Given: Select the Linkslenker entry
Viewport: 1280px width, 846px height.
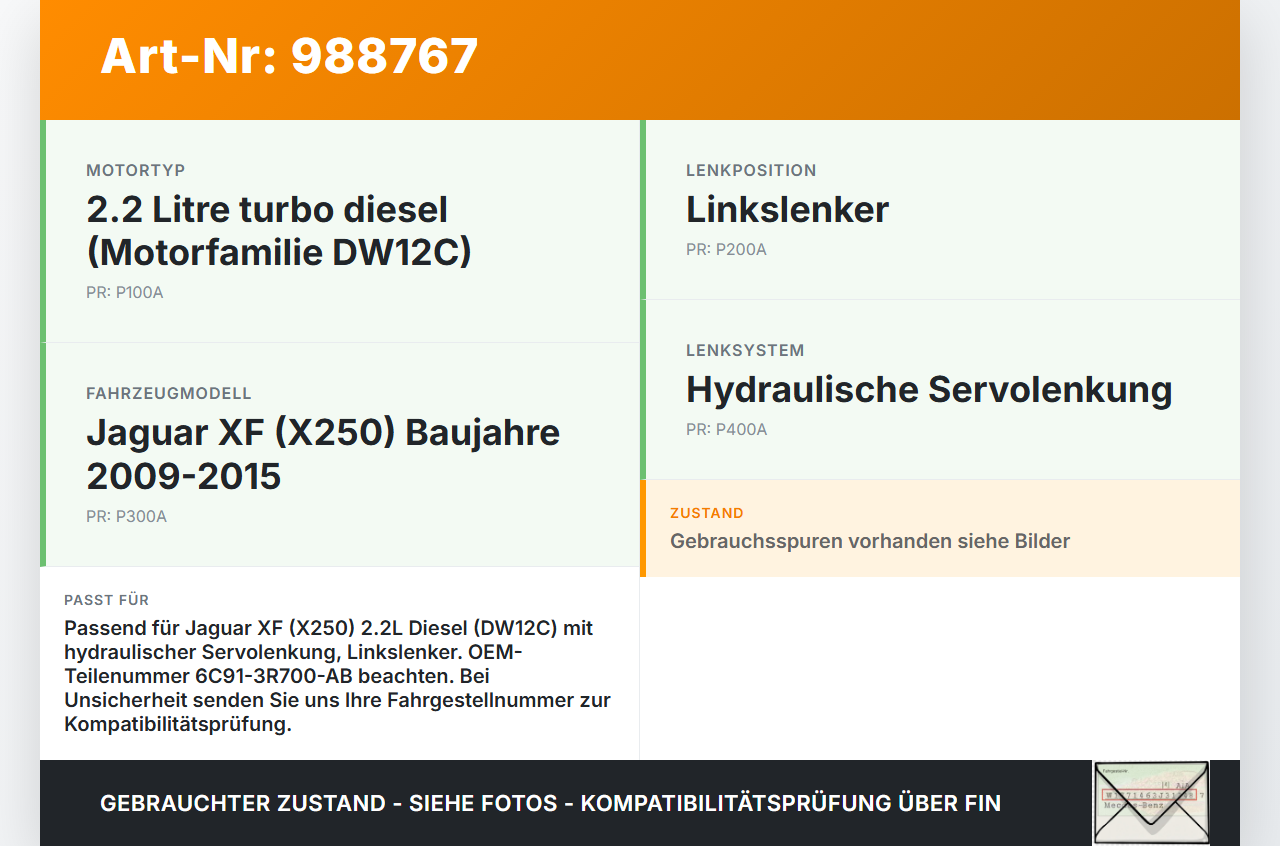Looking at the screenshot, I should coord(787,210).
